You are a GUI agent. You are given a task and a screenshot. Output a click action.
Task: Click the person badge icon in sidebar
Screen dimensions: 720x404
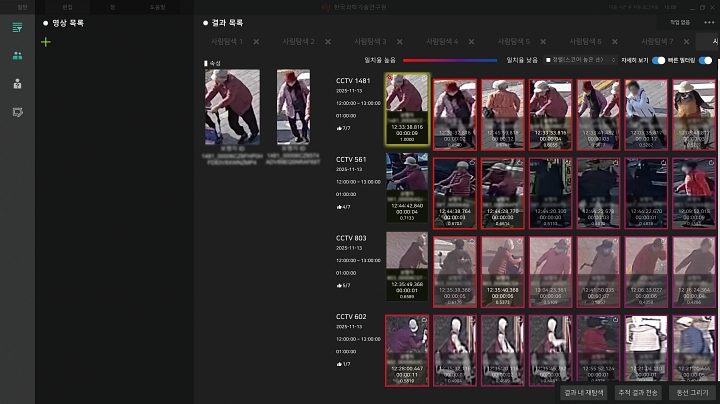pyautogui.click(x=17, y=84)
